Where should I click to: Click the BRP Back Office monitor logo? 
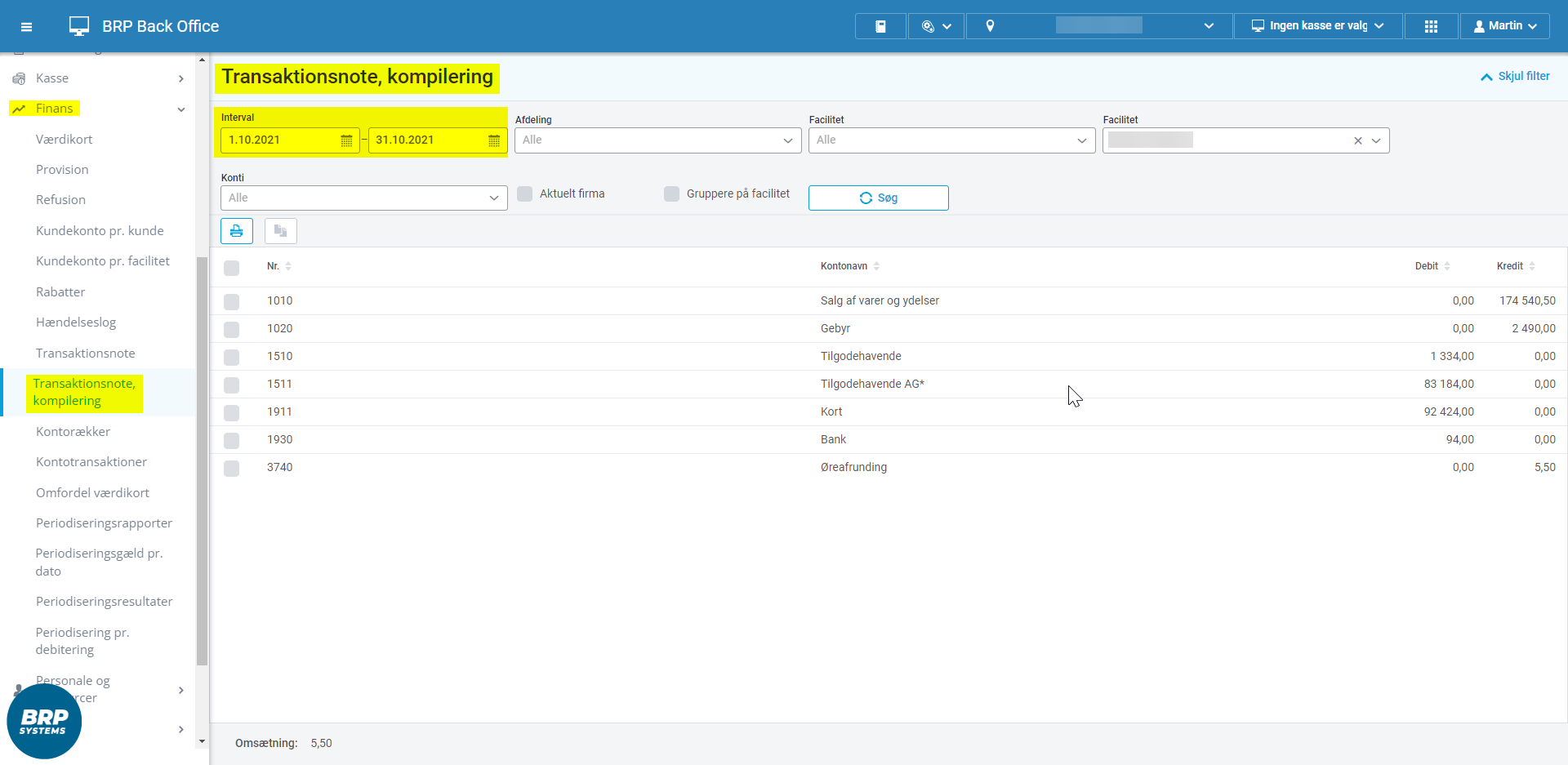(79, 26)
